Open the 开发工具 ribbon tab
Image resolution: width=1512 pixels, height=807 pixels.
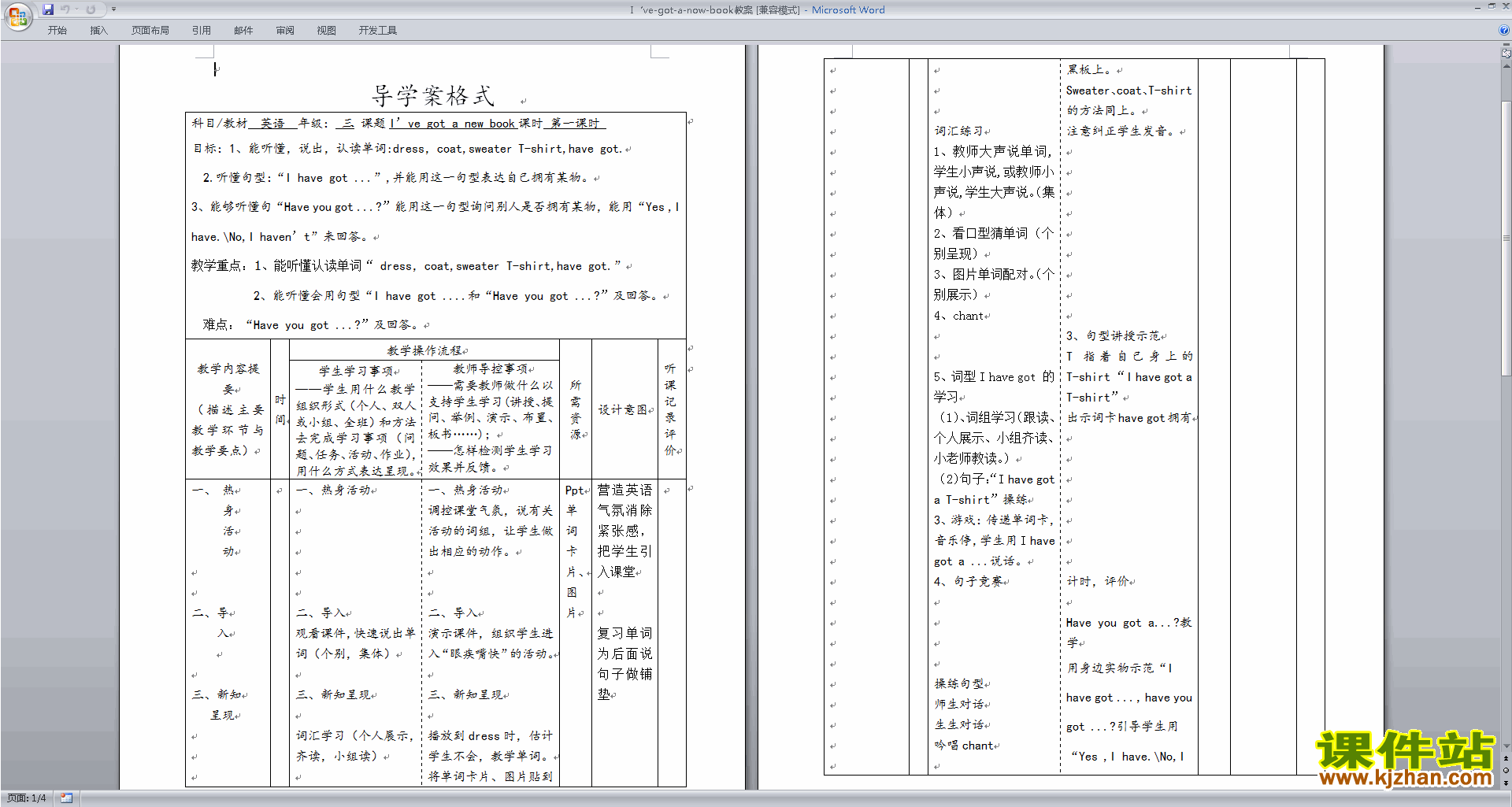(x=378, y=30)
